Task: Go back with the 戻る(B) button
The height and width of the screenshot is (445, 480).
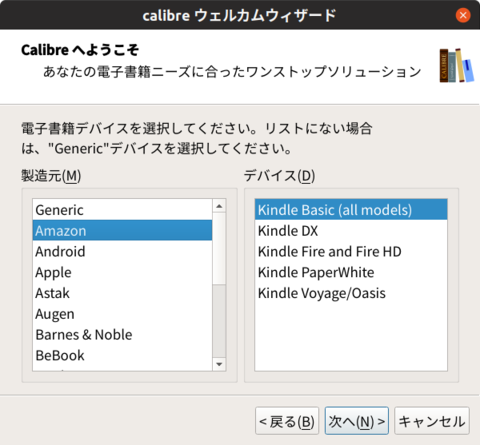Action: [x=287, y=421]
